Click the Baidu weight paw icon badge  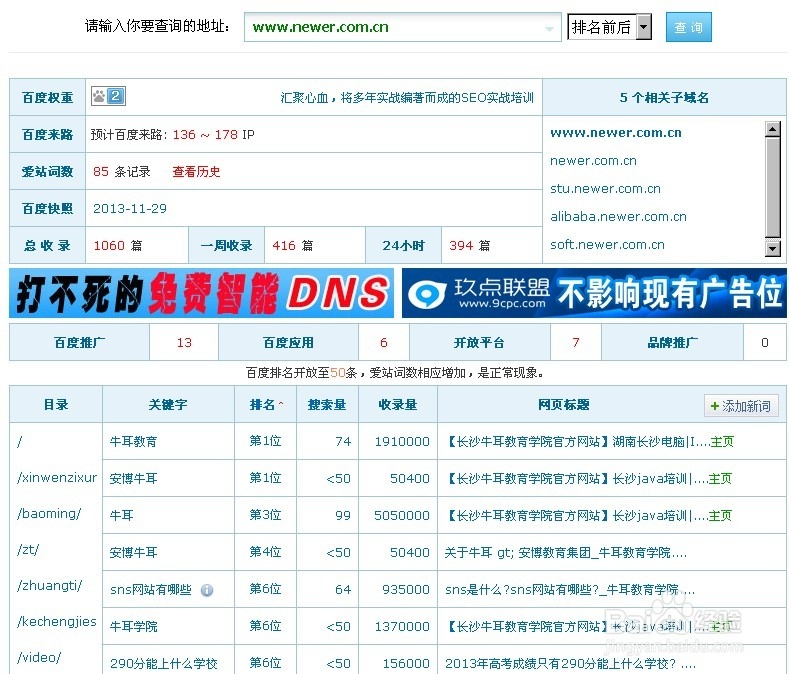pos(108,96)
